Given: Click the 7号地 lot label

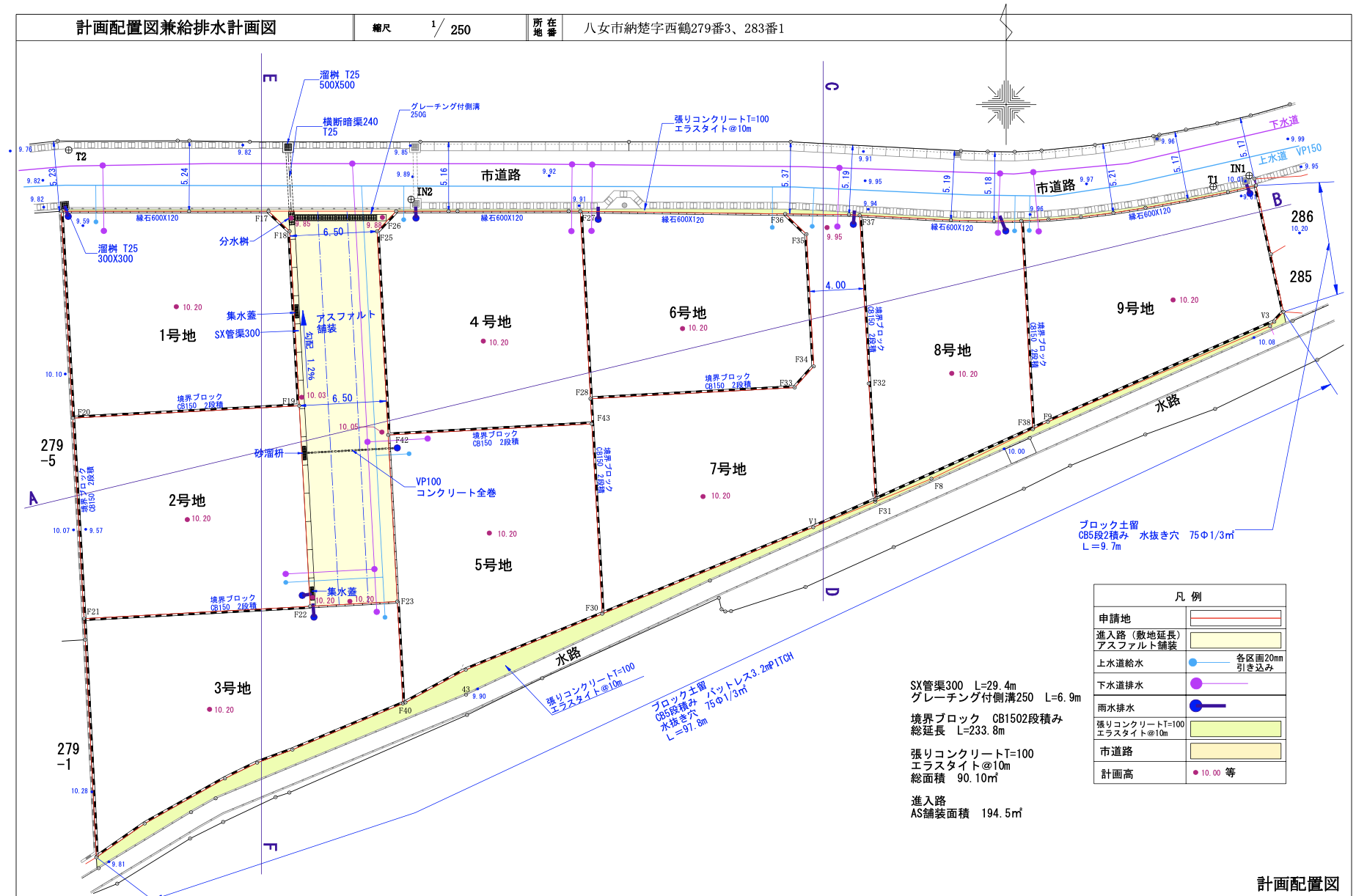Looking at the screenshot, I should (728, 469).
